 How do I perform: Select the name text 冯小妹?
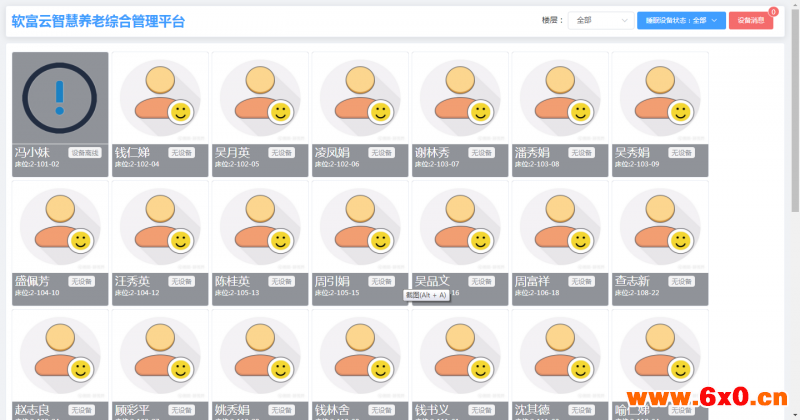coord(32,152)
